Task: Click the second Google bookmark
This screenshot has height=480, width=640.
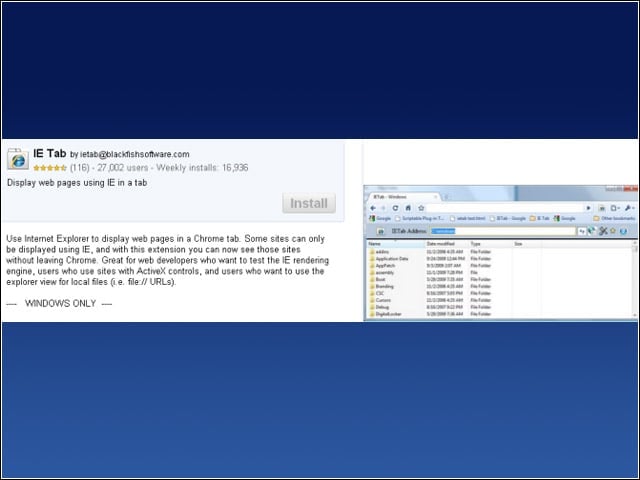Action: [564, 218]
